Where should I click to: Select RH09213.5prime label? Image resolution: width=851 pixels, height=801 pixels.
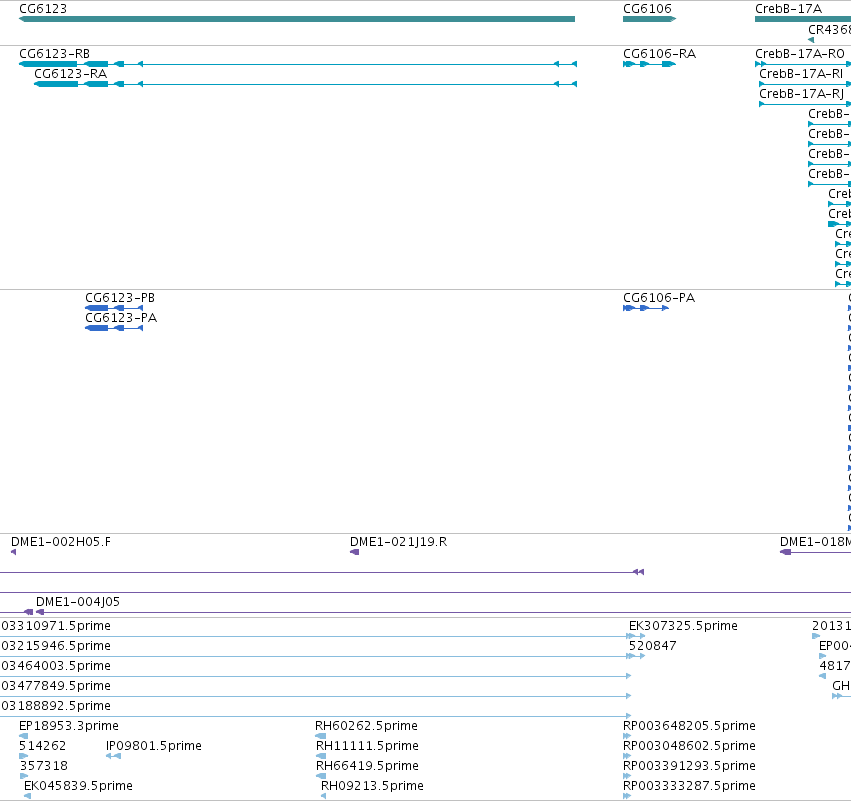[372, 786]
